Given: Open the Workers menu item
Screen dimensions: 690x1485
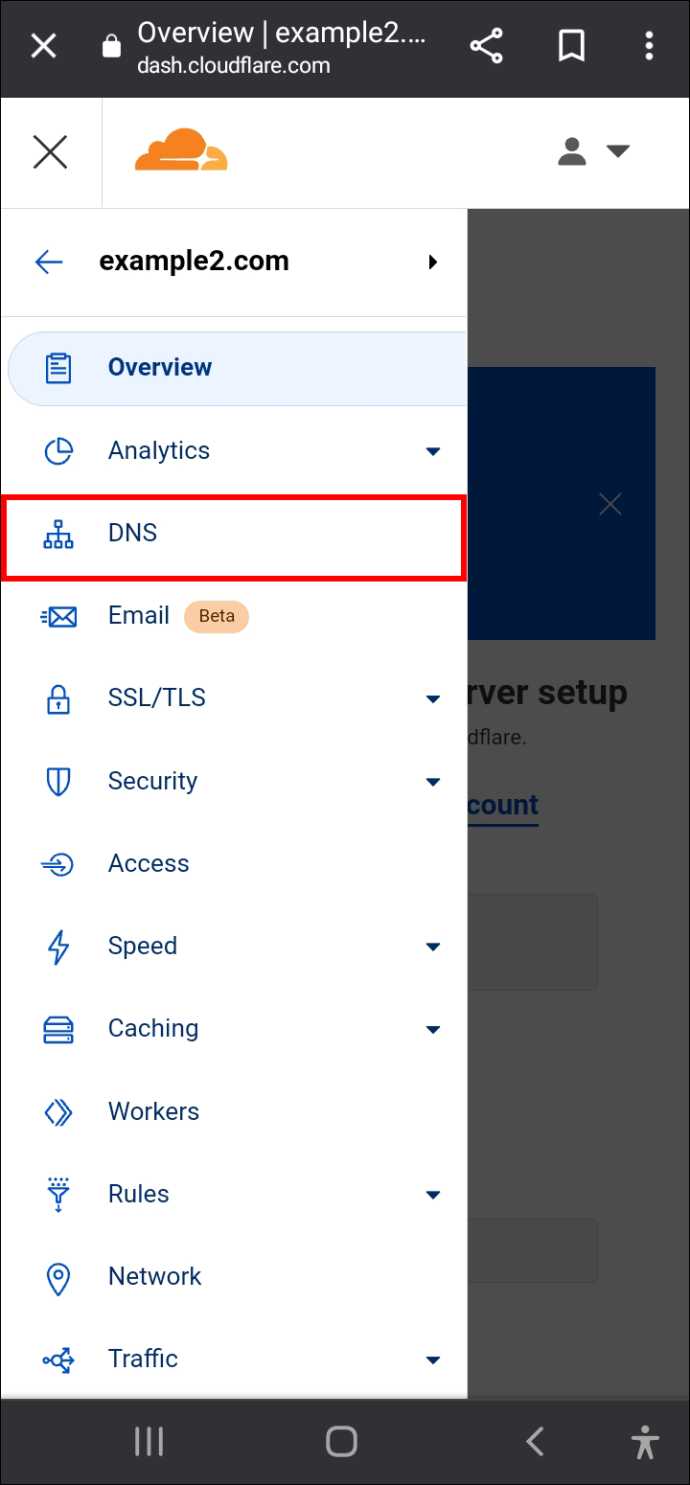Looking at the screenshot, I should click(x=234, y=1112).
